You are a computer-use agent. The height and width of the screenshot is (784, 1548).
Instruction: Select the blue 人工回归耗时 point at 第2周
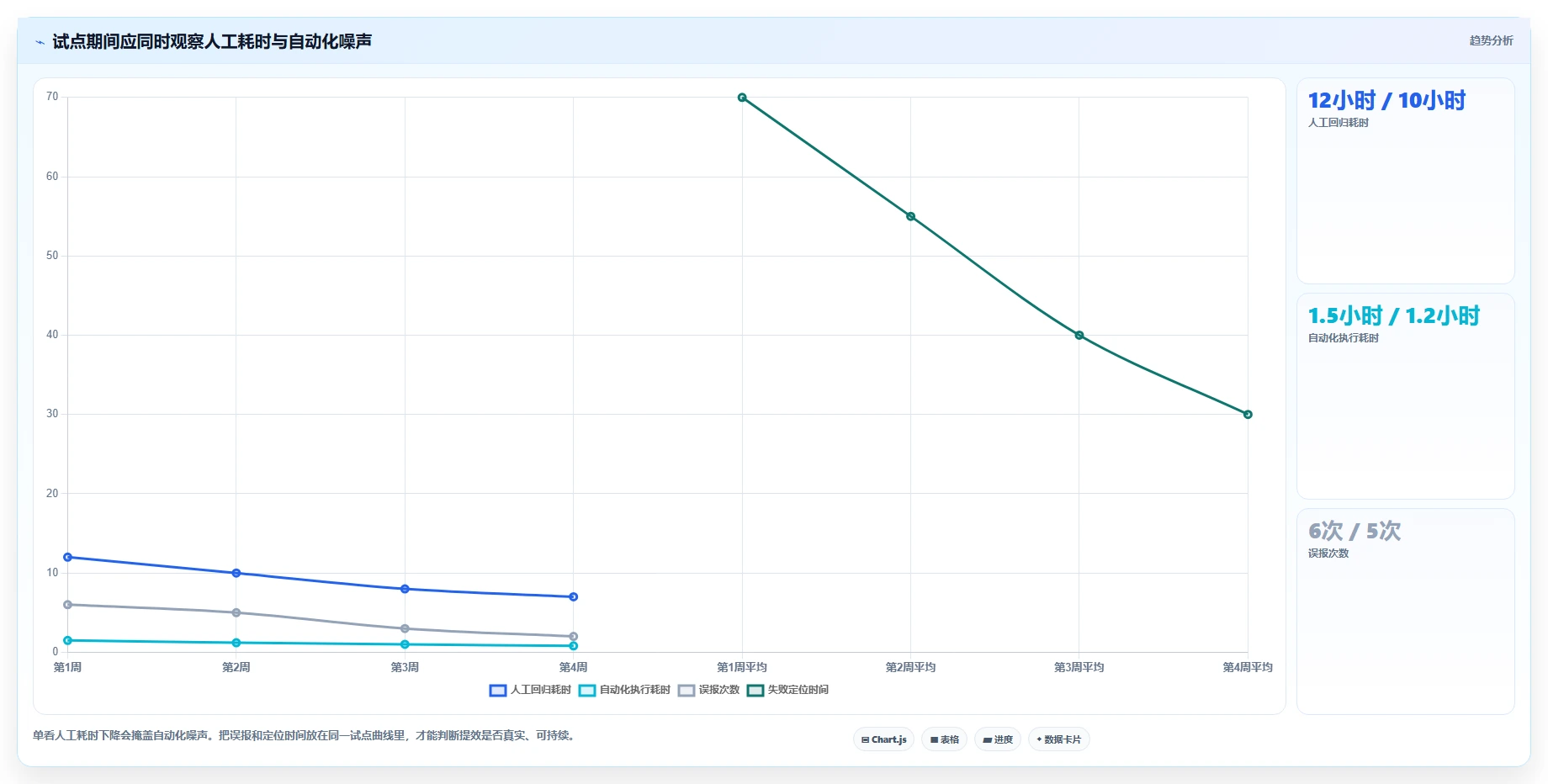coord(236,573)
